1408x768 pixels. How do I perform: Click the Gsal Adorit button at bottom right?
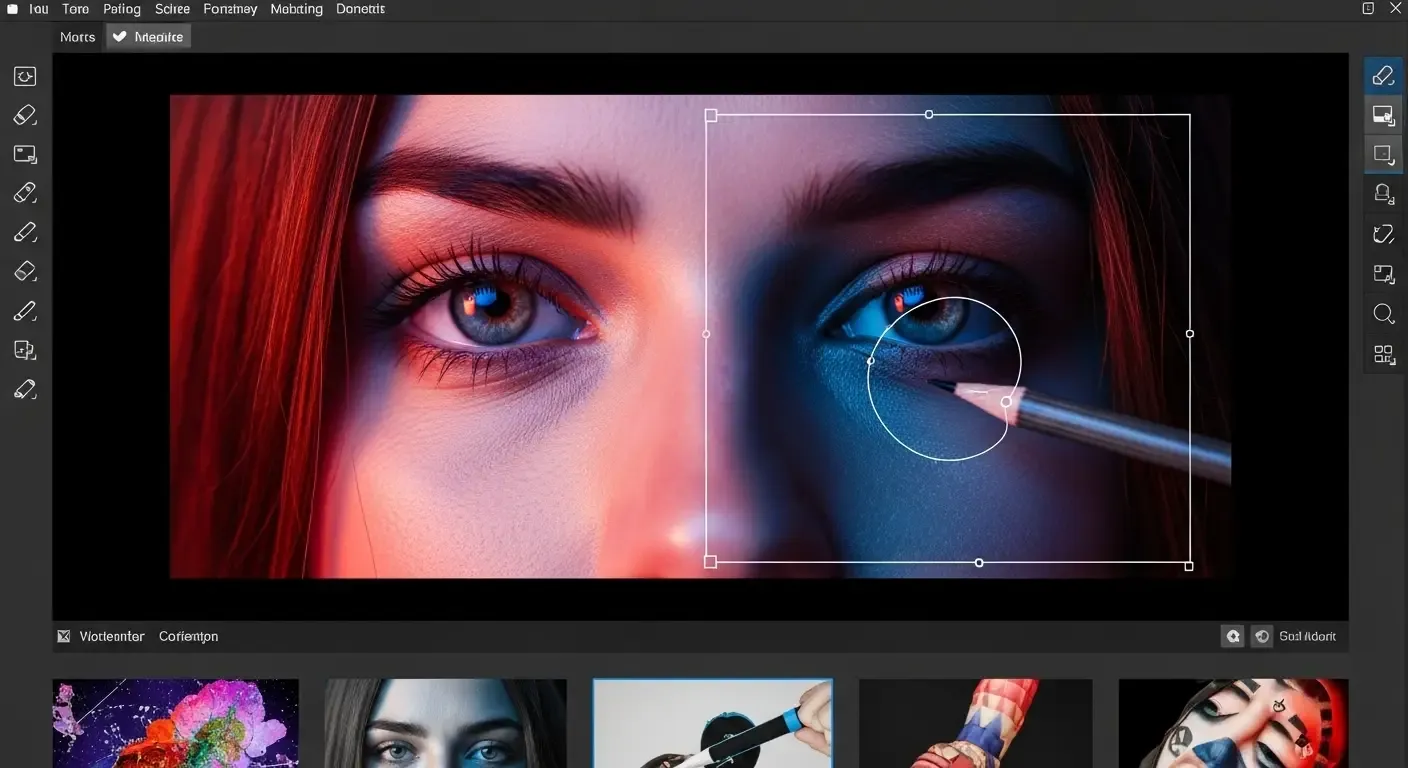tap(1308, 635)
